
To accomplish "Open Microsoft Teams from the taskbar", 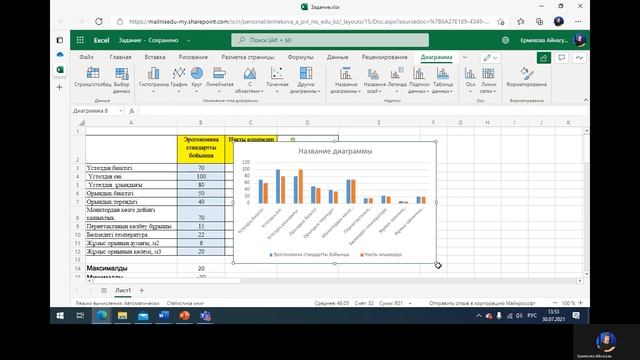I will pyautogui.click(x=205, y=316).
